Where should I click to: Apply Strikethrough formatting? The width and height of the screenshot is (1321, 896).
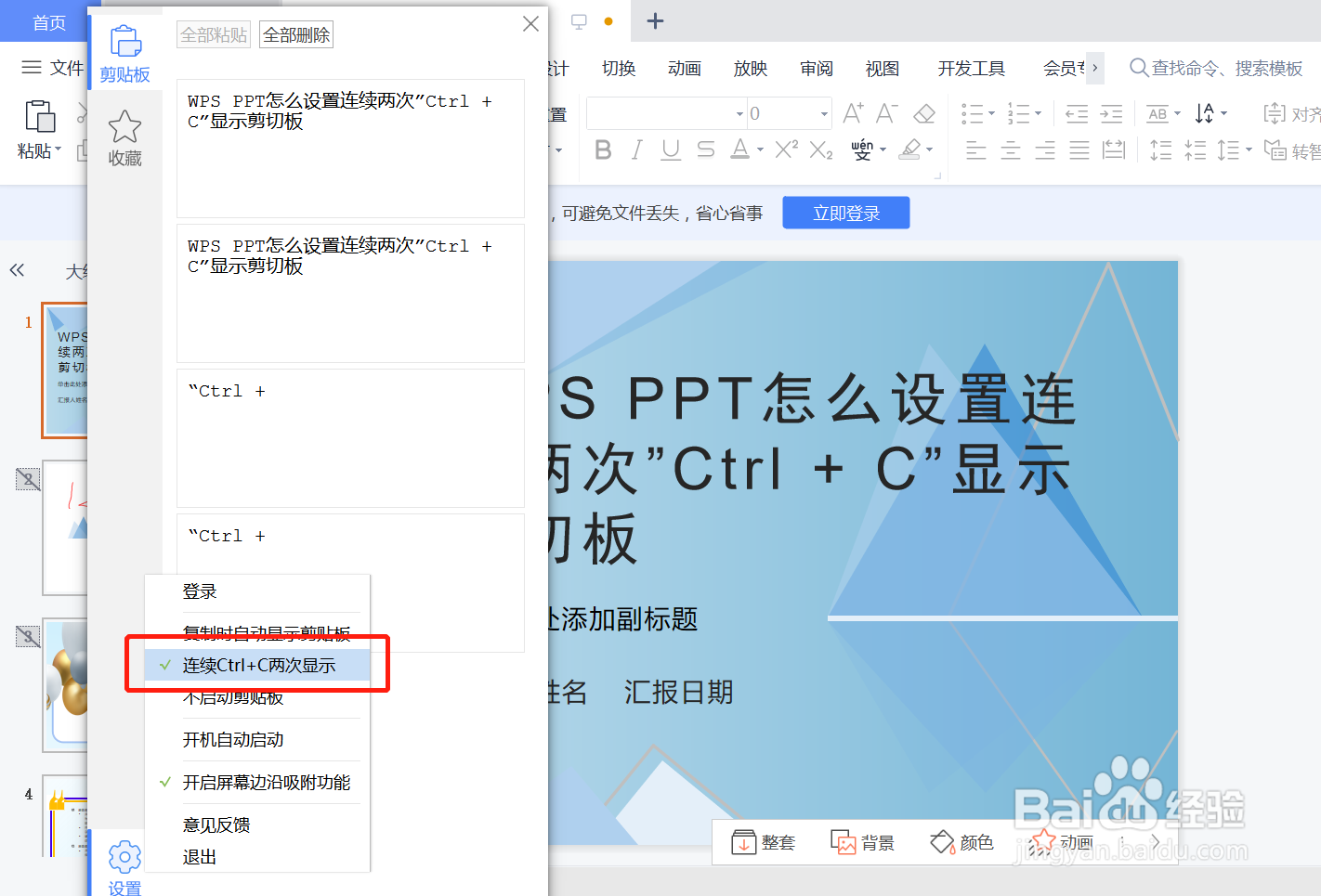click(x=706, y=149)
